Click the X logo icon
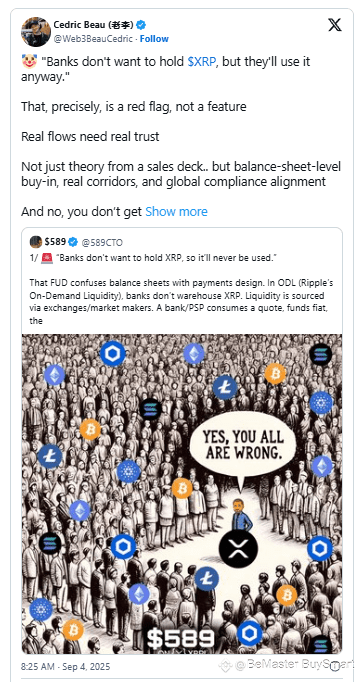The height and width of the screenshot is (682, 362). [x=335, y=25]
